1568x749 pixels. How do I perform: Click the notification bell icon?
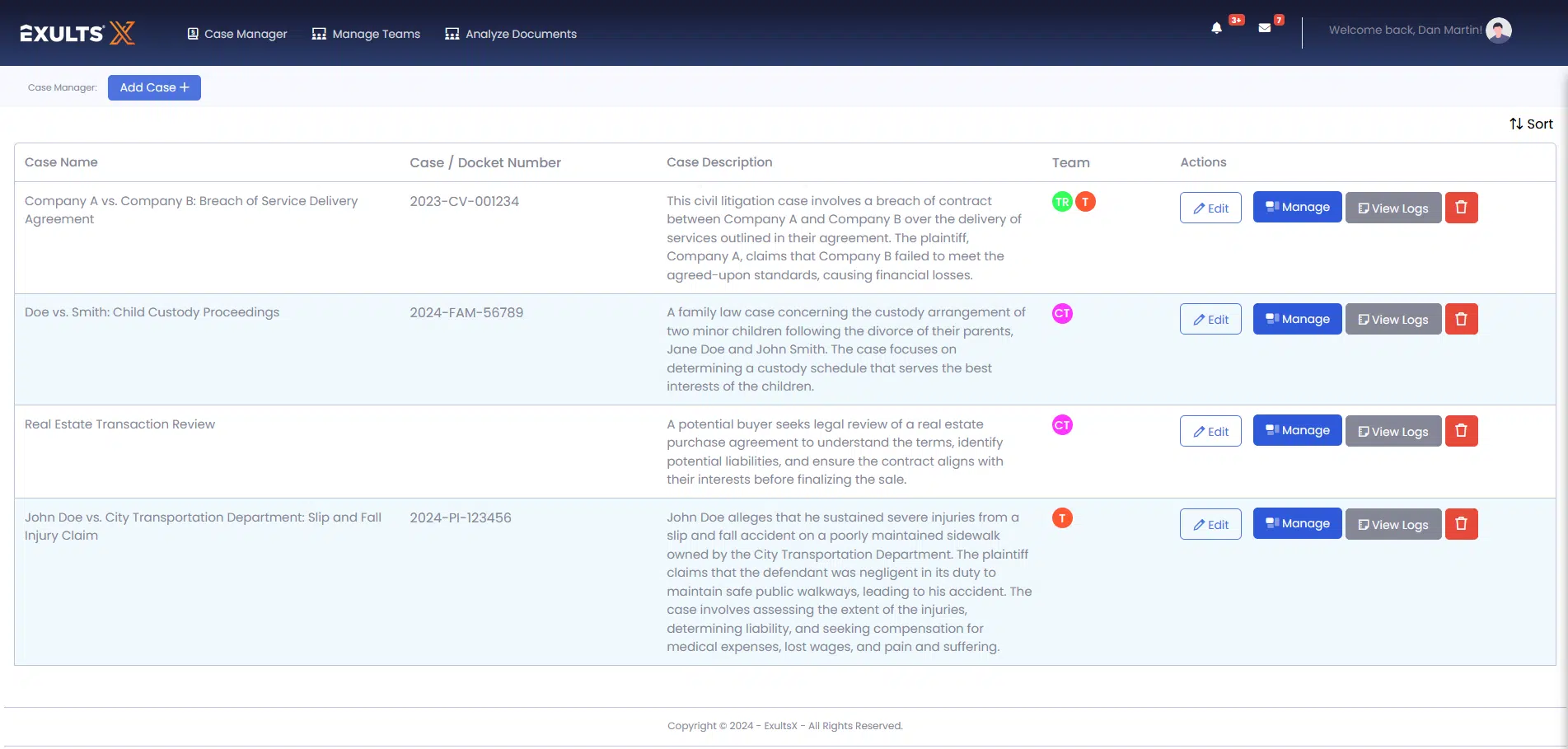click(1216, 29)
